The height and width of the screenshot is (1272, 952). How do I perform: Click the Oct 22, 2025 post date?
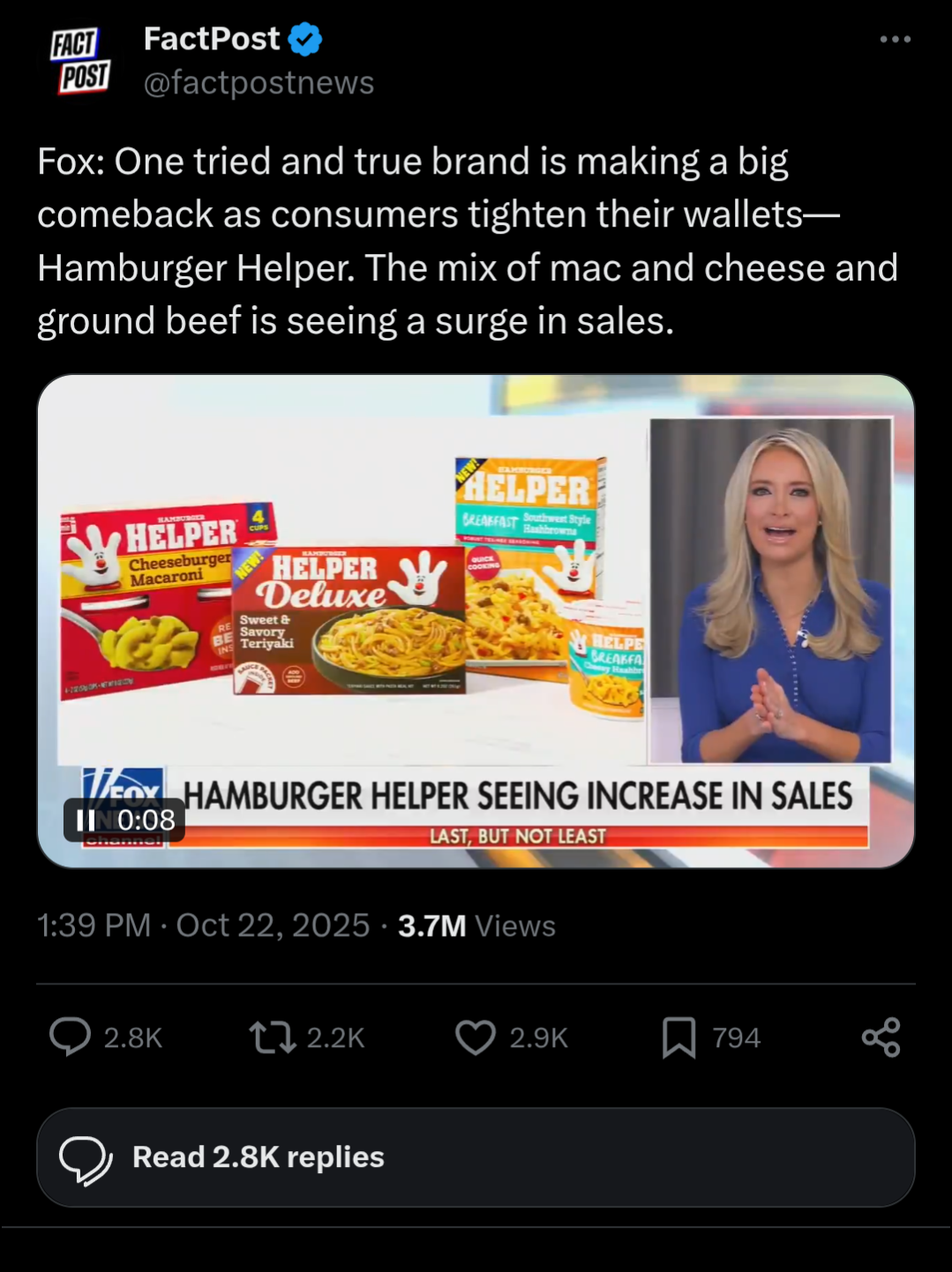pyautogui.click(x=273, y=926)
